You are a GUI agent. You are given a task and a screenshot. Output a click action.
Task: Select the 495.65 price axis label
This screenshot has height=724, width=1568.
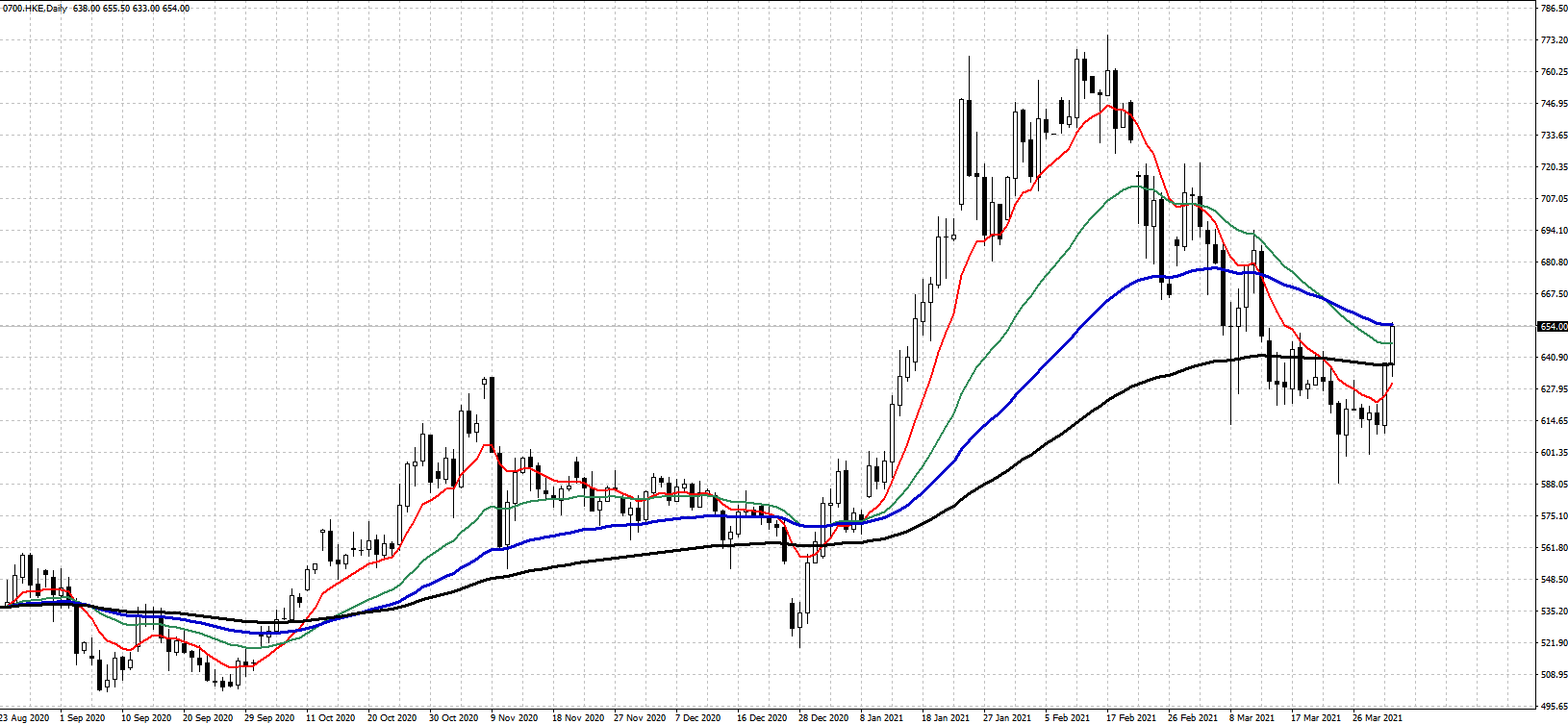point(1554,707)
